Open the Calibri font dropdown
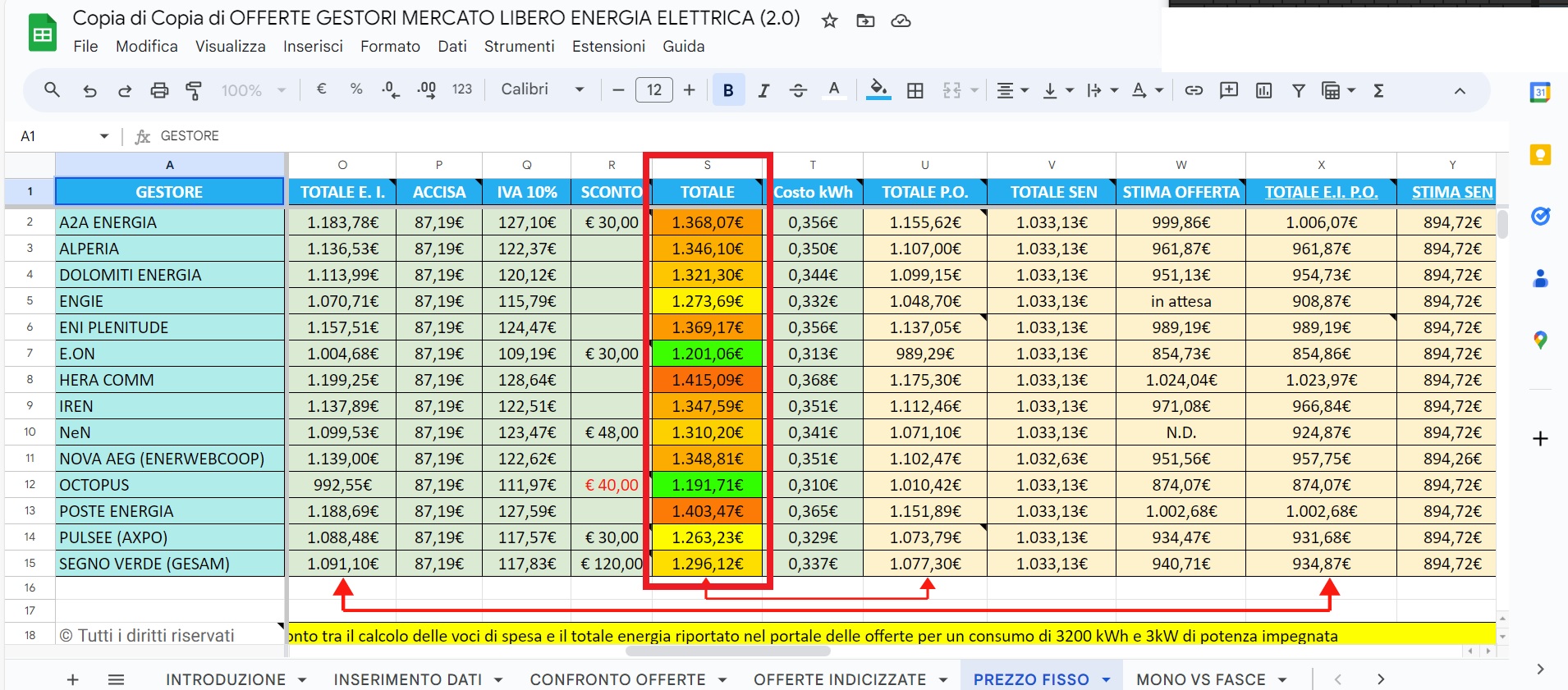1568x690 pixels. [543, 89]
